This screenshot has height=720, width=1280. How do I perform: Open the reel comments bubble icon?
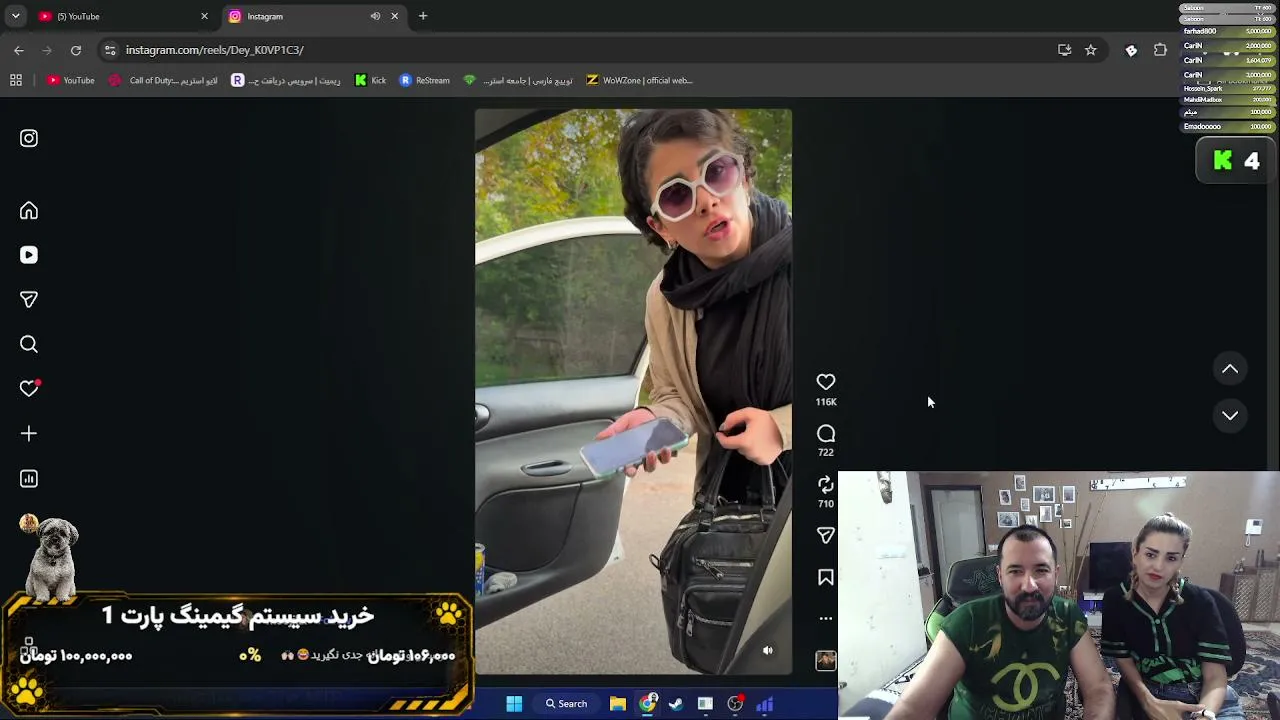coord(826,434)
